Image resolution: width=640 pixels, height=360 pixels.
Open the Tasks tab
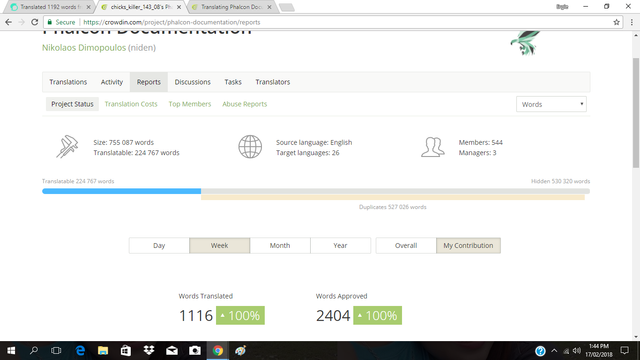point(233,82)
